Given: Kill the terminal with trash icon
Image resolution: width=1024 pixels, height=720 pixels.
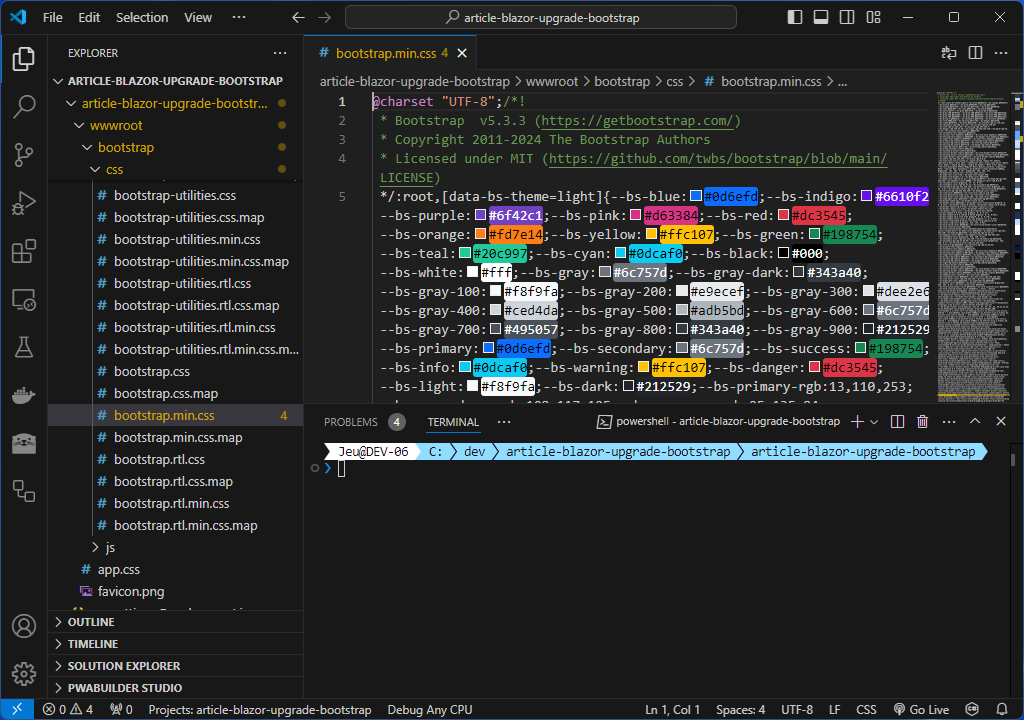Looking at the screenshot, I should click(922, 421).
